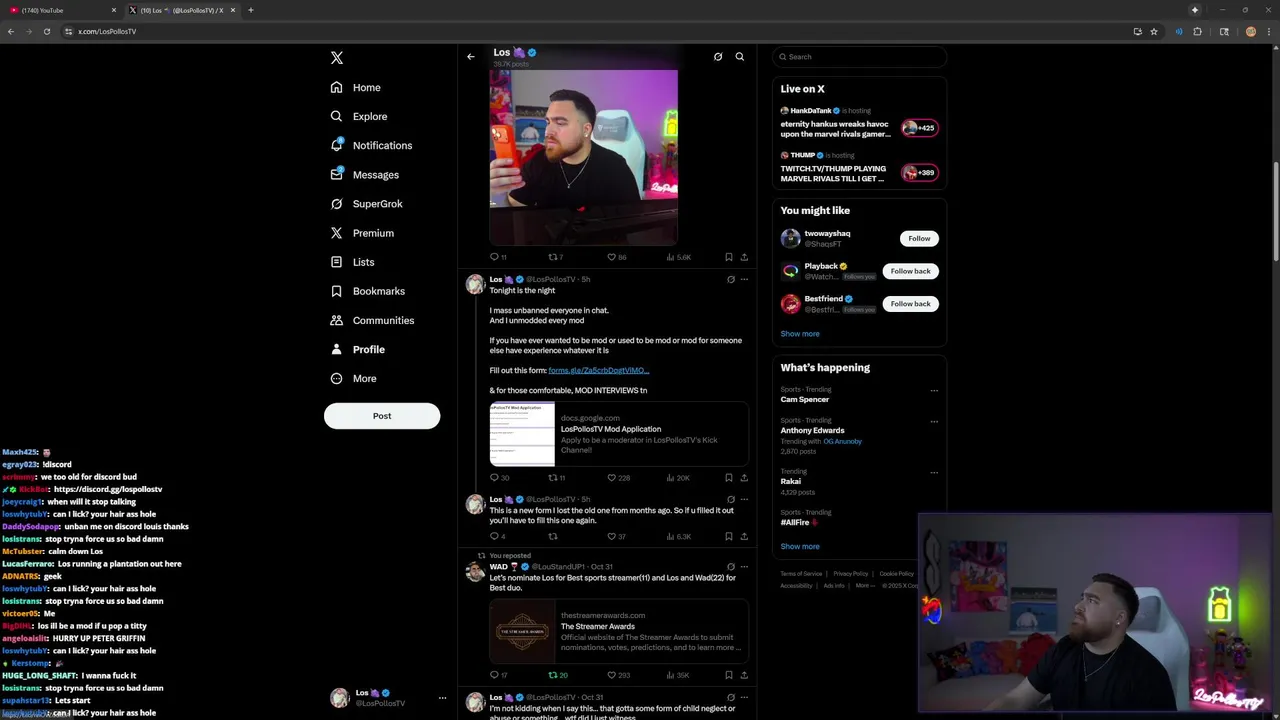The height and width of the screenshot is (720, 1280).
Task: Open Communities in the sidebar
Action: pyautogui.click(x=372, y=320)
